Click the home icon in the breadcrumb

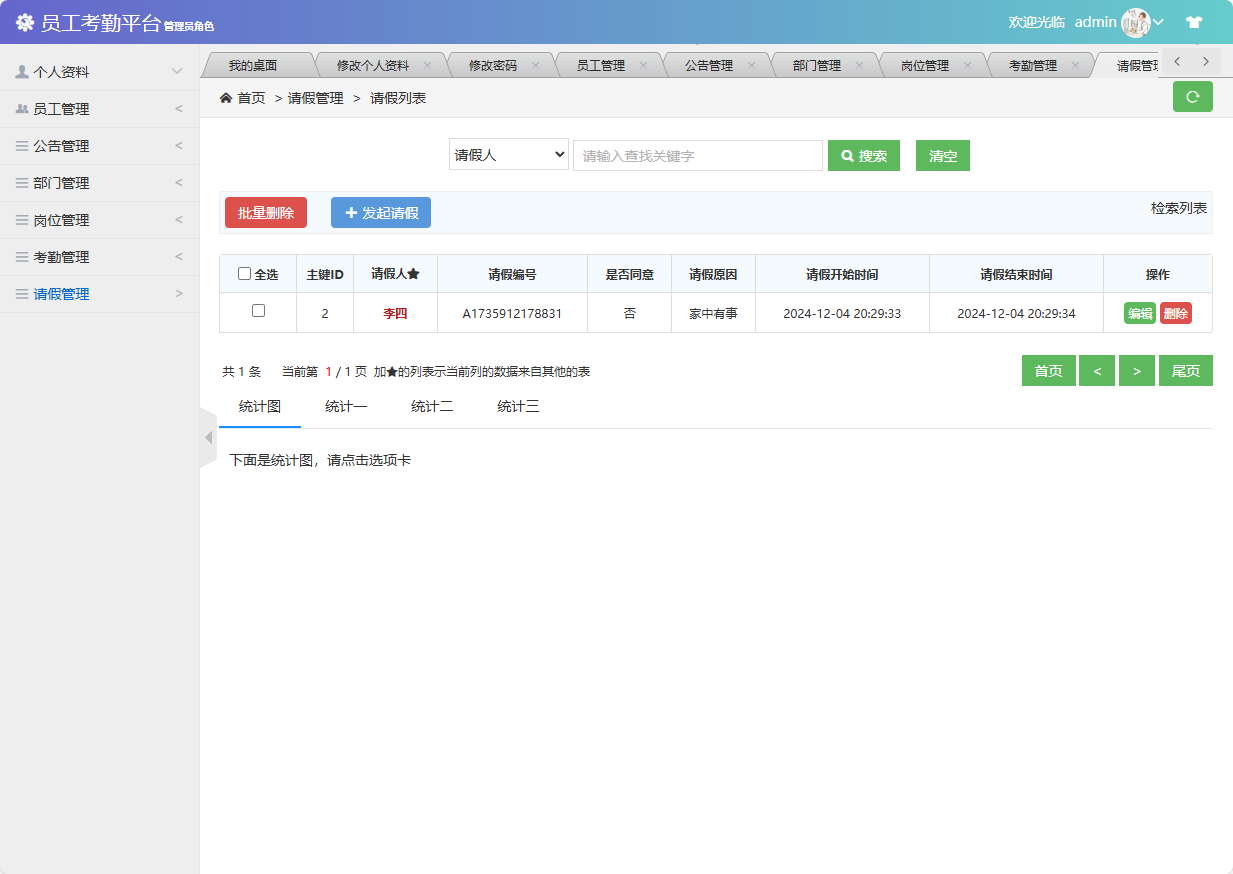[x=228, y=97]
